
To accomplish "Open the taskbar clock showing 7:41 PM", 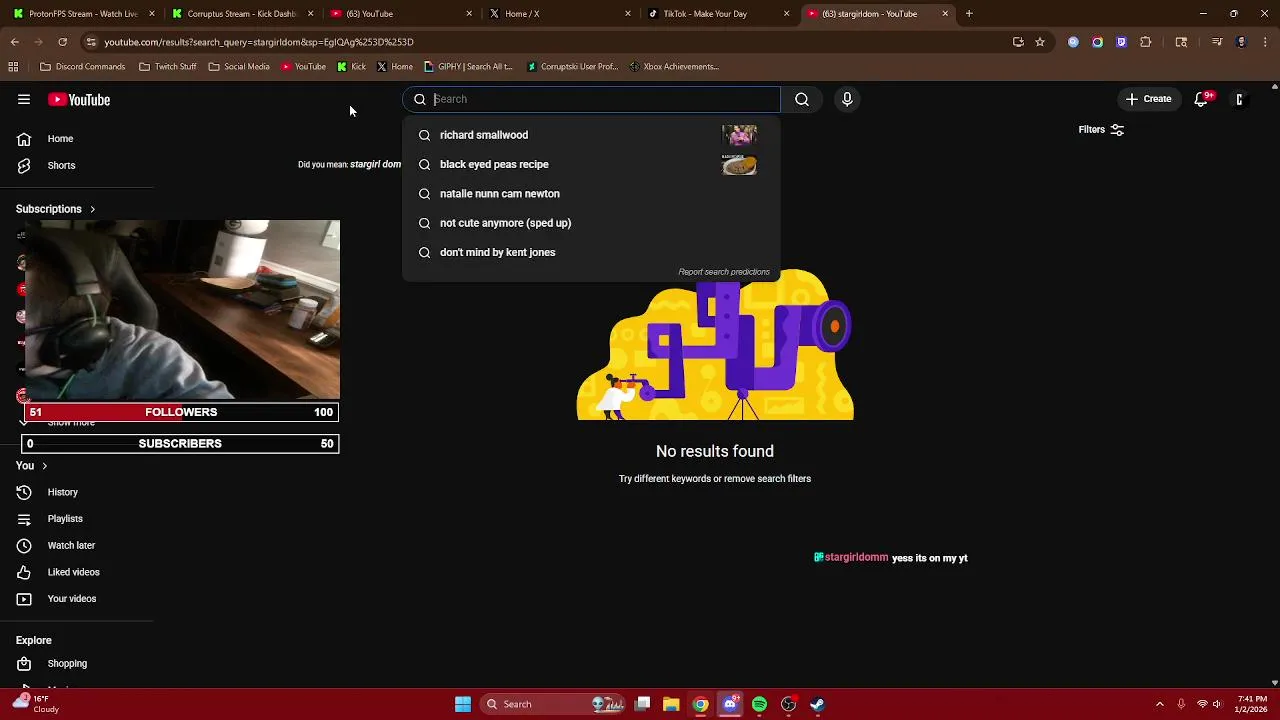I will (1252, 704).
